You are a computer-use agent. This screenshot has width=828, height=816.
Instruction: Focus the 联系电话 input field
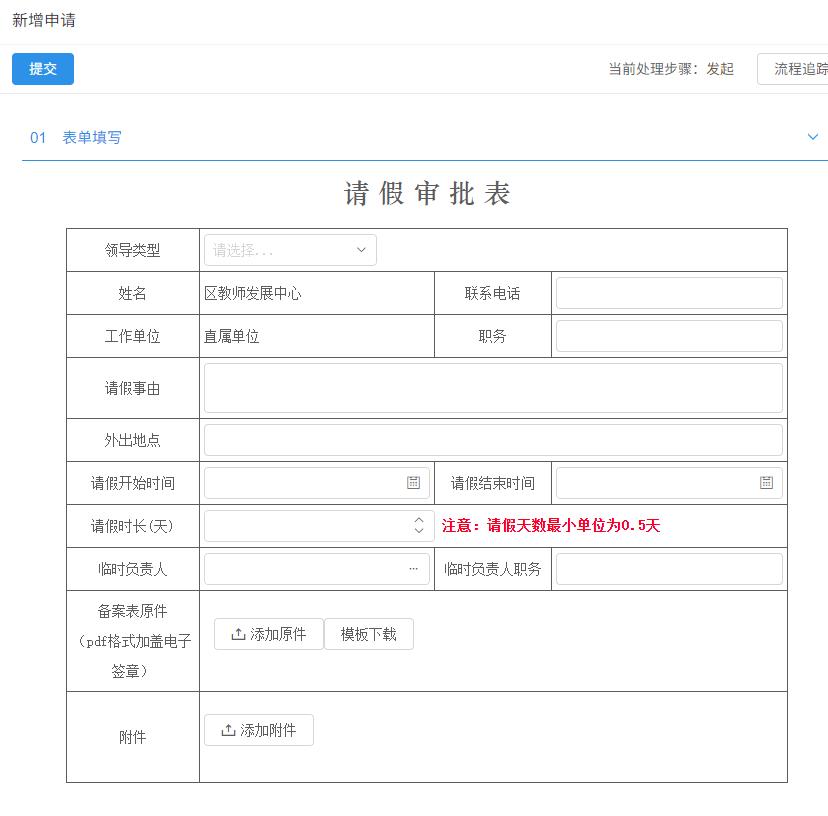(669, 293)
